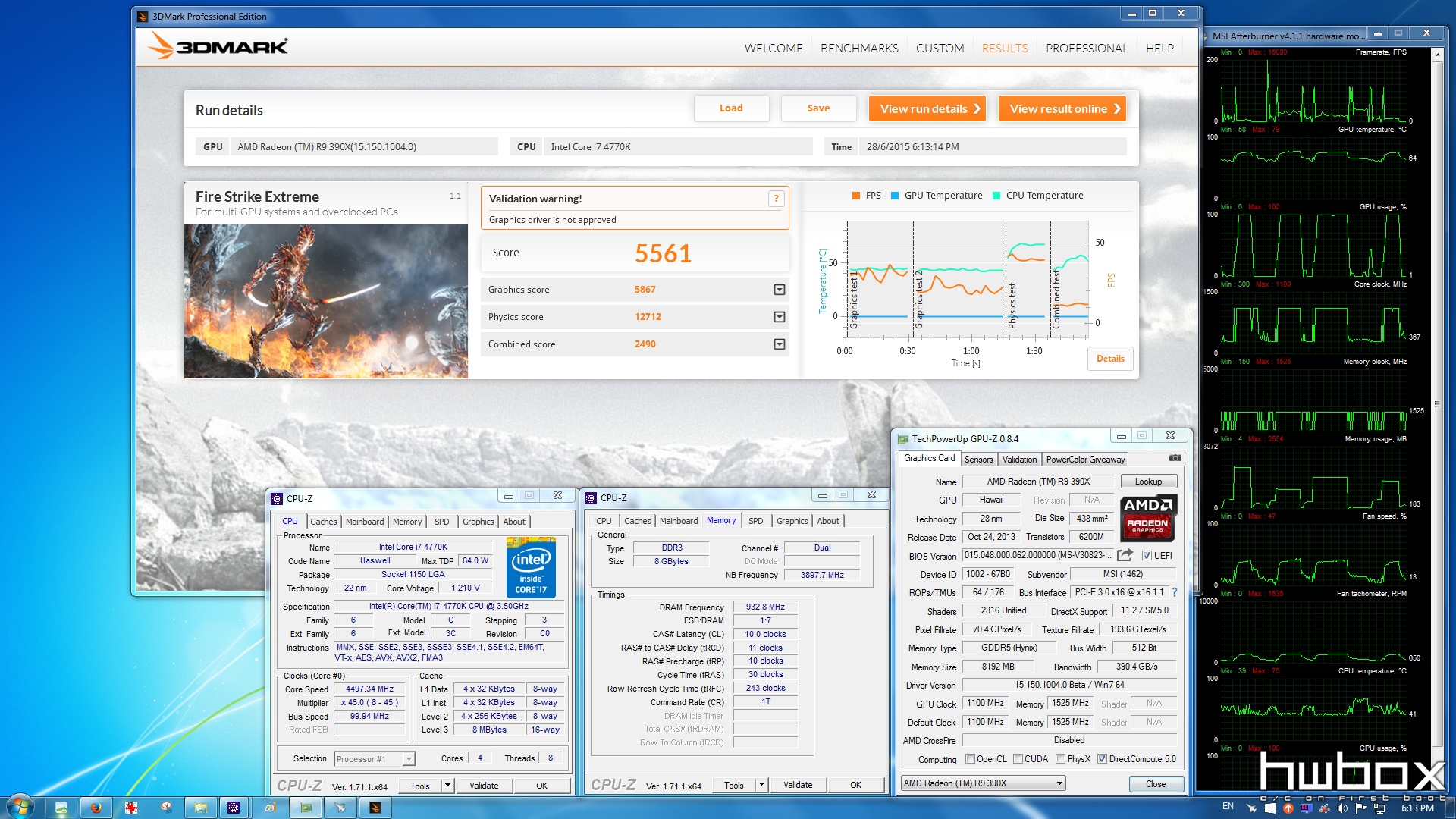Open the Windows Start menu orb

coord(19,807)
